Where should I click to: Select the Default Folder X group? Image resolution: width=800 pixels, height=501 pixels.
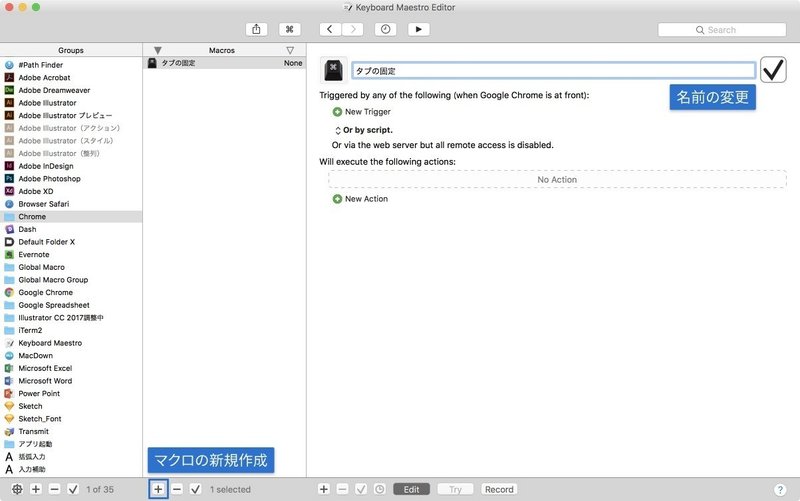tap(71, 242)
